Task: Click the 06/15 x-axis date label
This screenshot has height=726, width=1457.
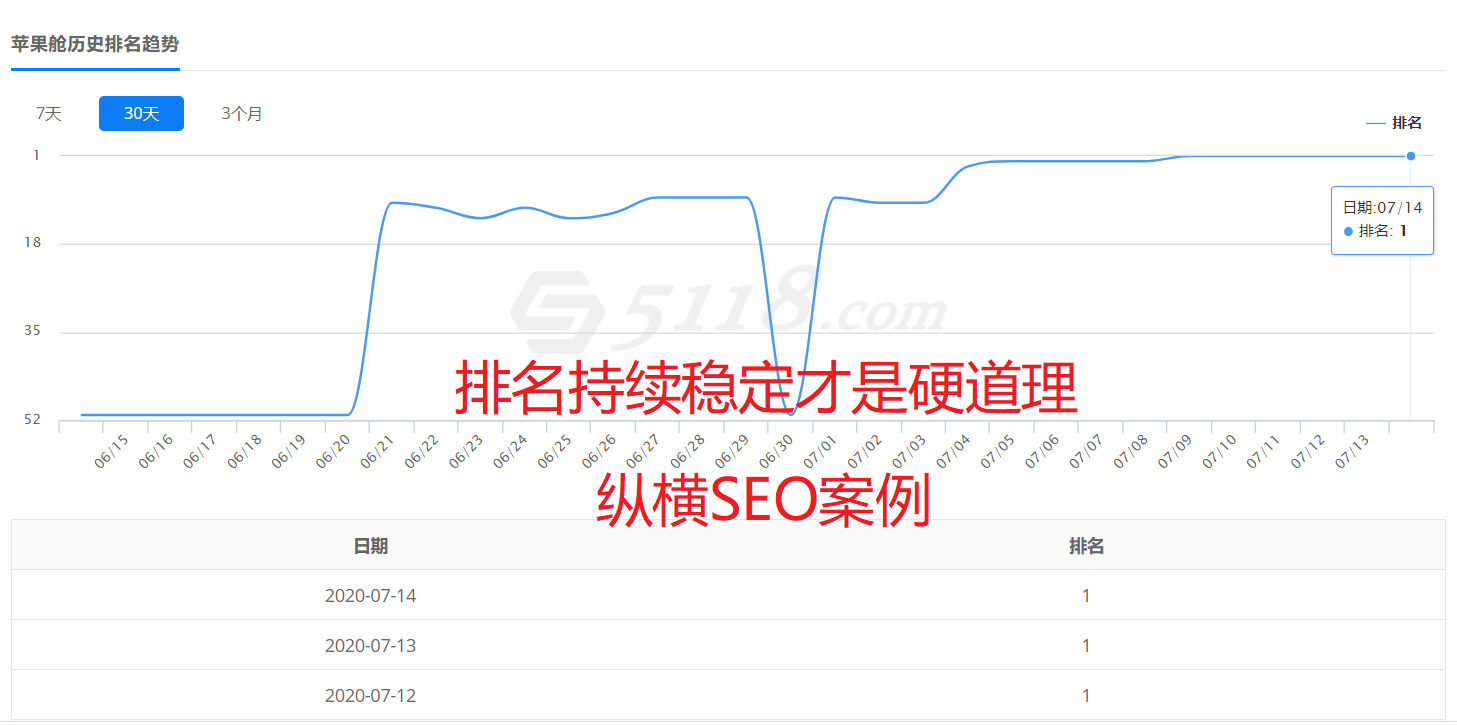Action: pyautogui.click(x=113, y=451)
